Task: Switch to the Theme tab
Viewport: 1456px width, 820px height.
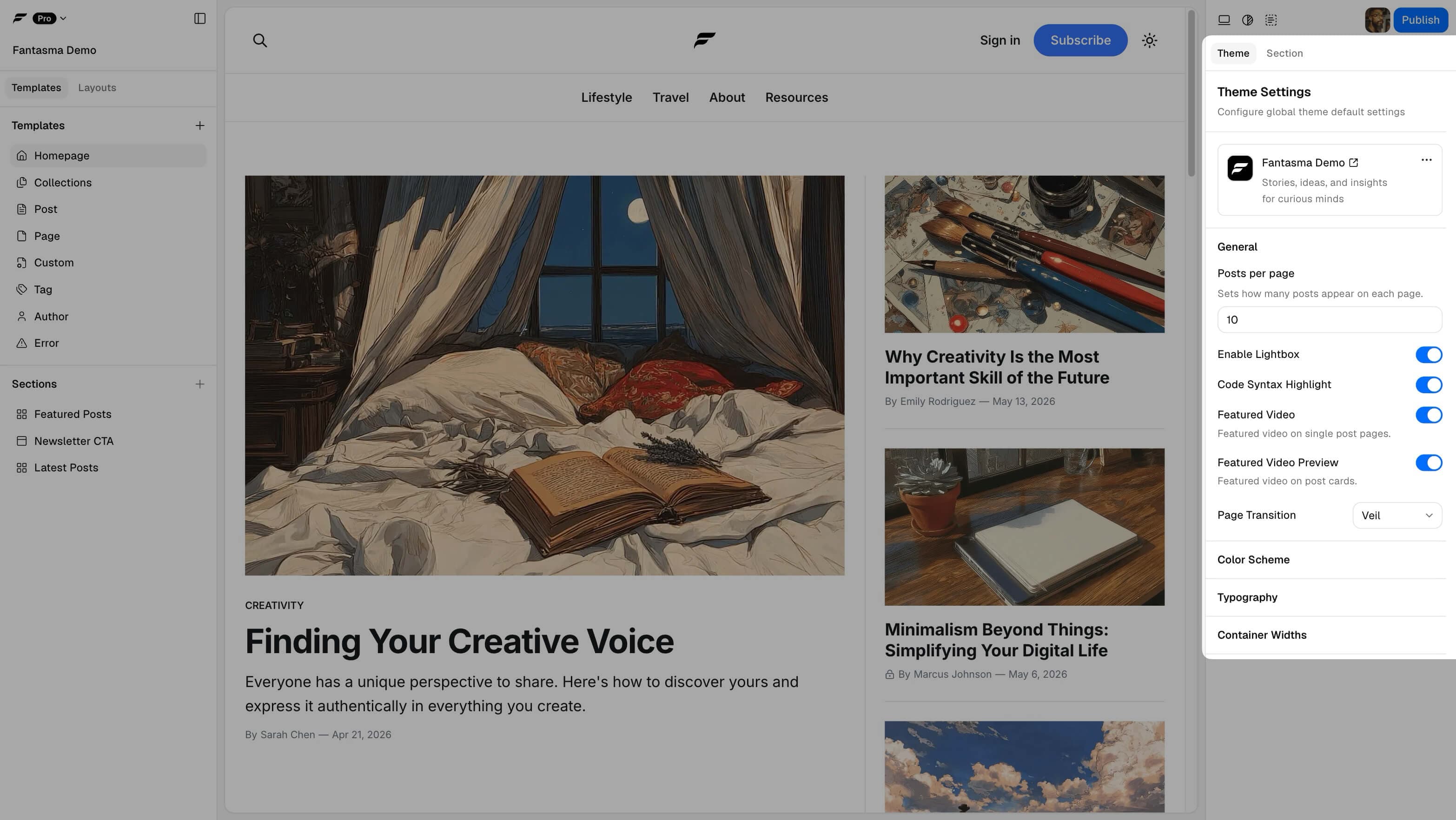Action: click(x=1233, y=53)
